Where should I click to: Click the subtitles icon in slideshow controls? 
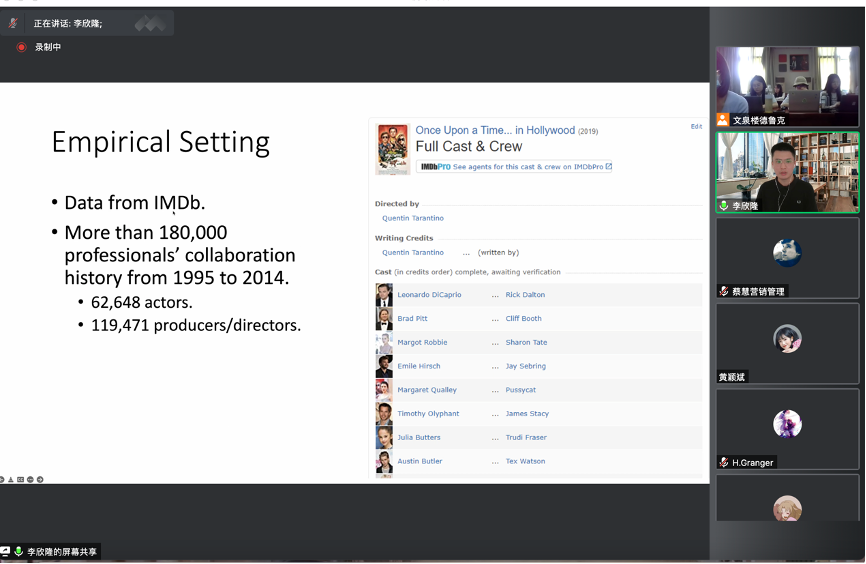point(21,480)
